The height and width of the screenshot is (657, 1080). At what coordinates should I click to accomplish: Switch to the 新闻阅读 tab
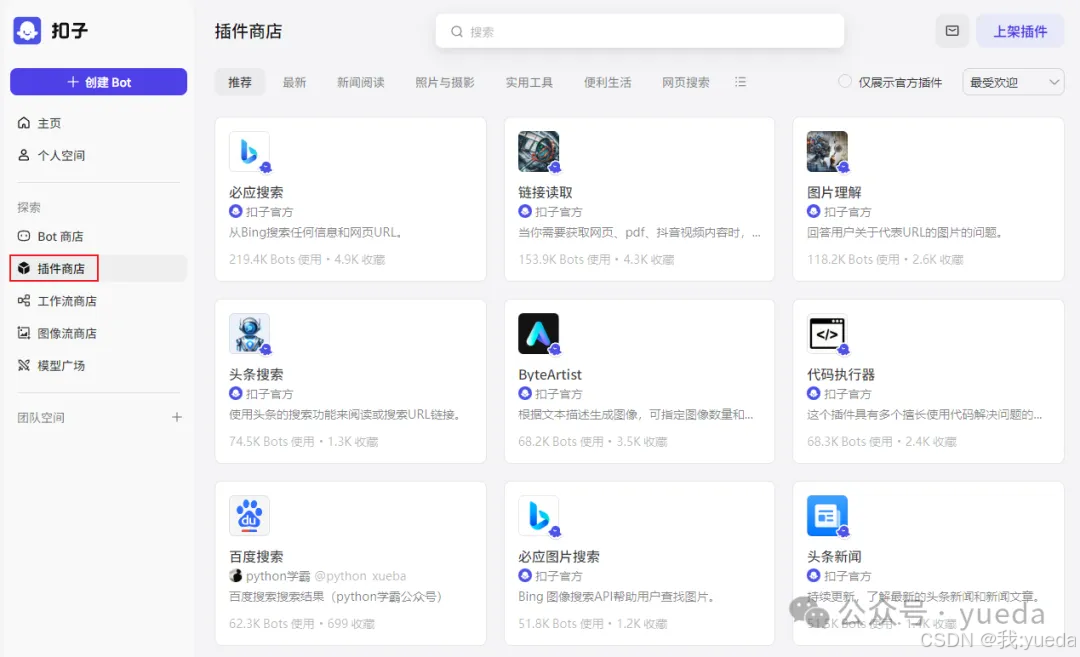(360, 82)
